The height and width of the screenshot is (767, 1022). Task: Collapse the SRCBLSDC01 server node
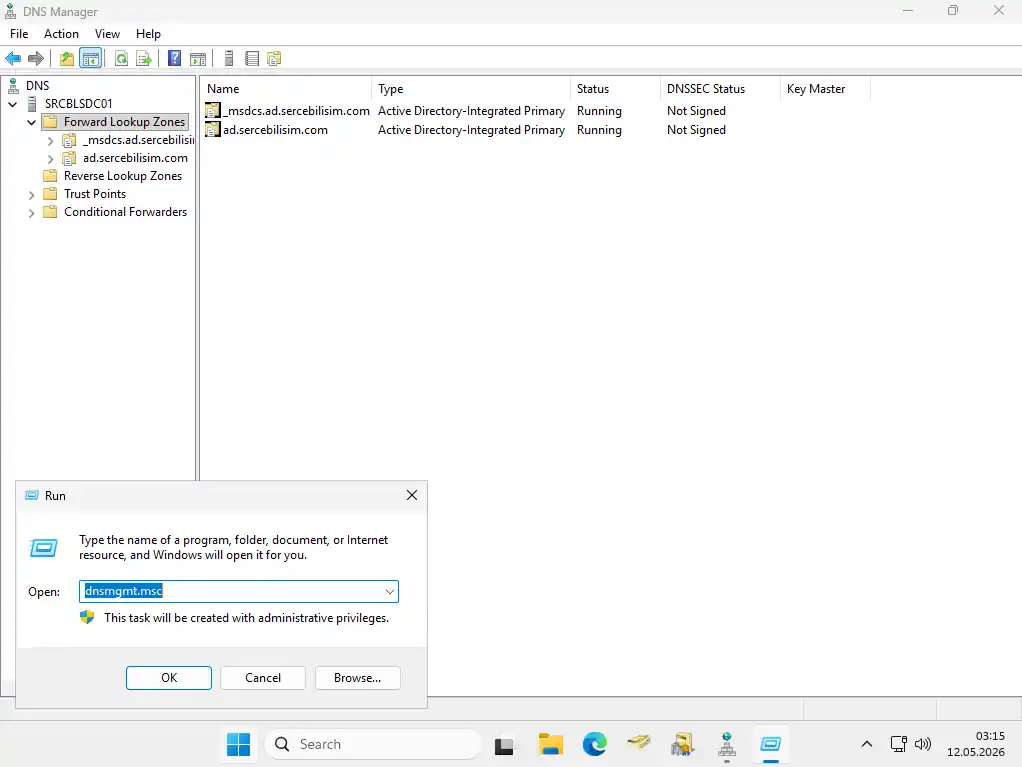tap(12, 104)
